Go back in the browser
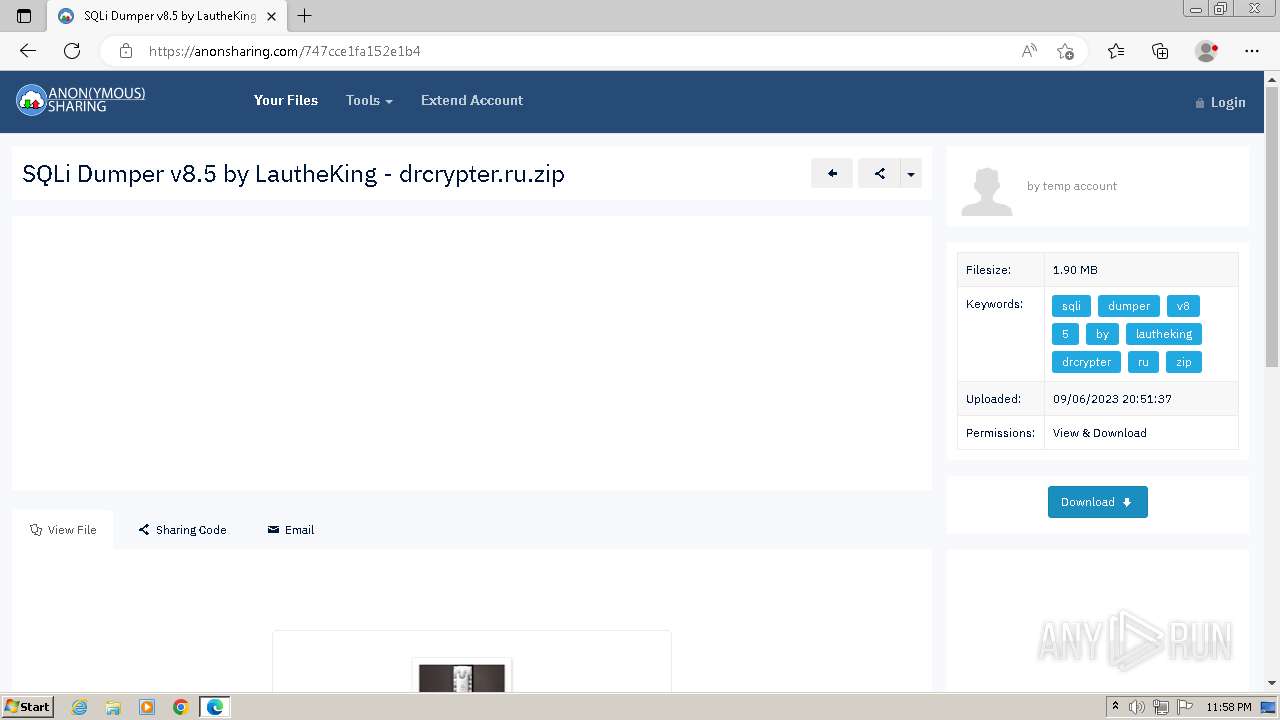The width and height of the screenshot is (1280, 720). pos(28,51)
